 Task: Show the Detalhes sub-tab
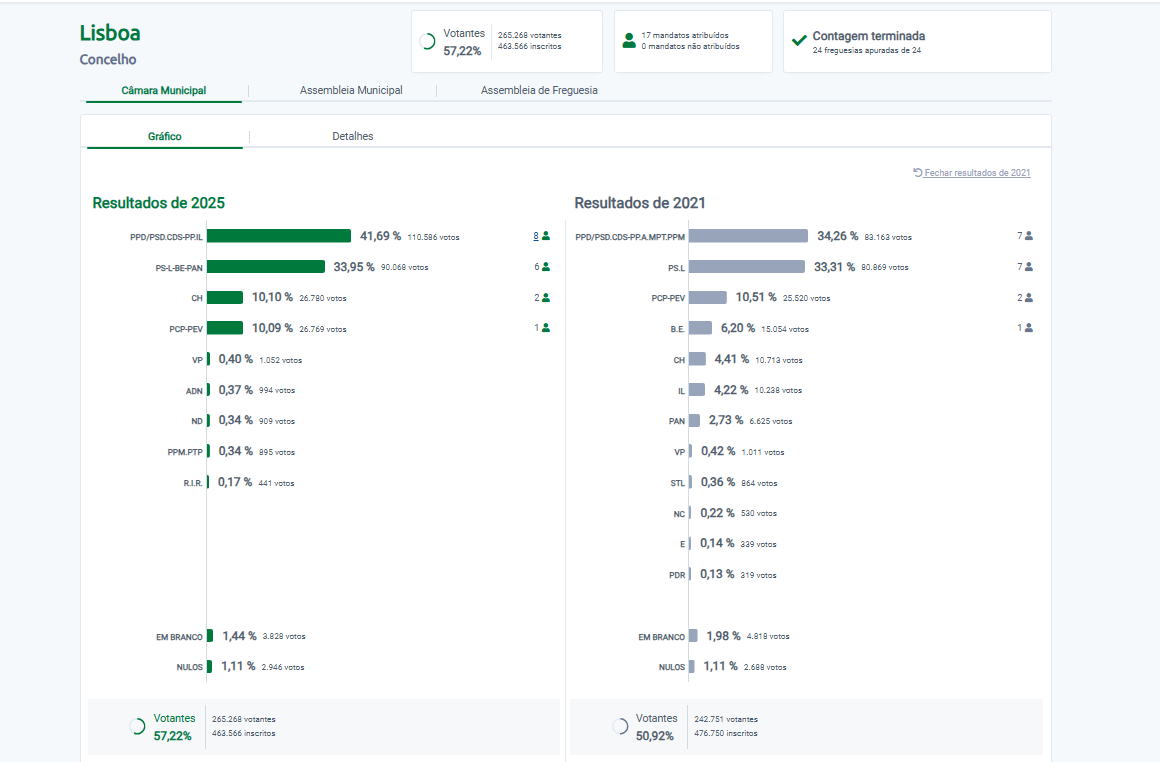pyautogui.click(x=353, y=136)
